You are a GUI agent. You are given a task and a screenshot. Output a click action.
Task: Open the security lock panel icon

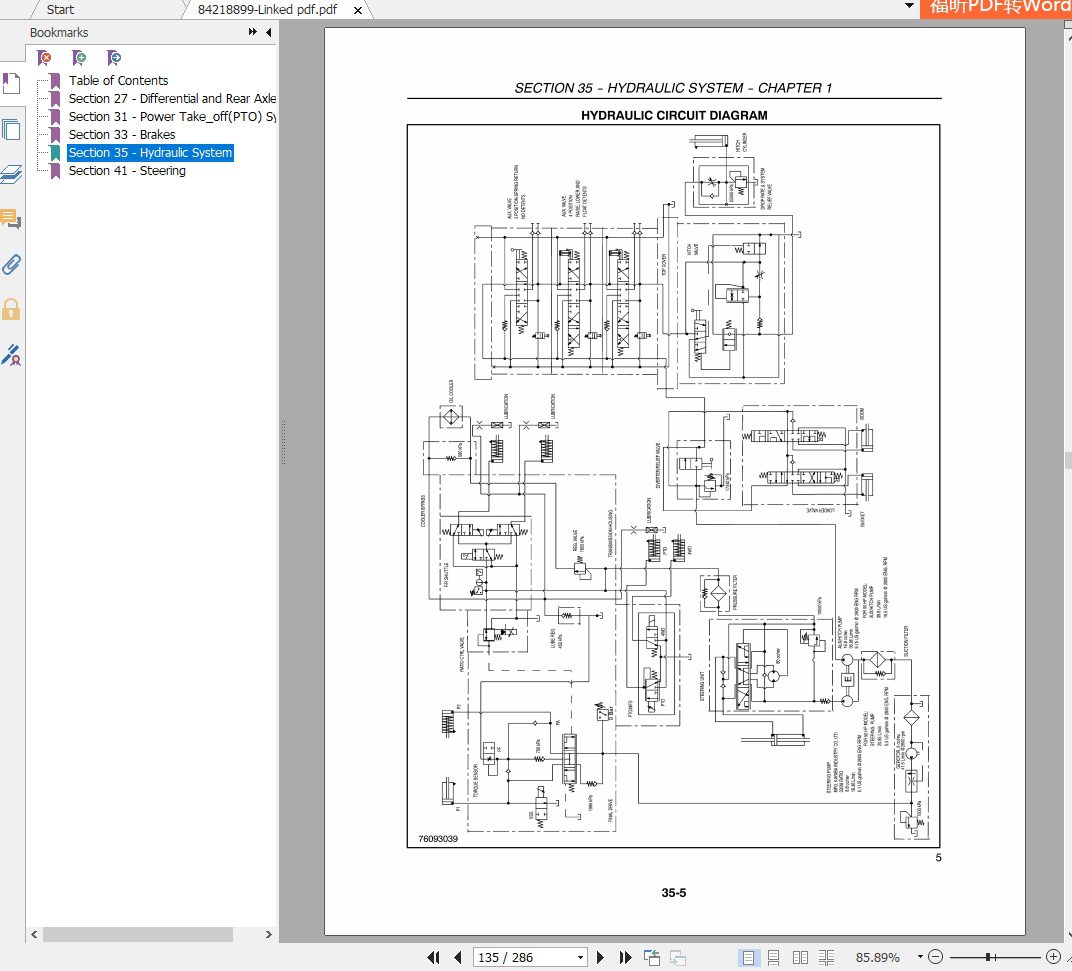(x=11, y=310)
